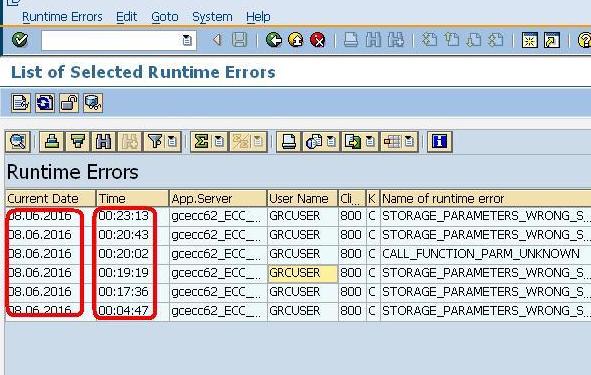Select the K column header
The height and width of the screenshot is (375, 591).
pyautogui.click(x=373, y=199)
